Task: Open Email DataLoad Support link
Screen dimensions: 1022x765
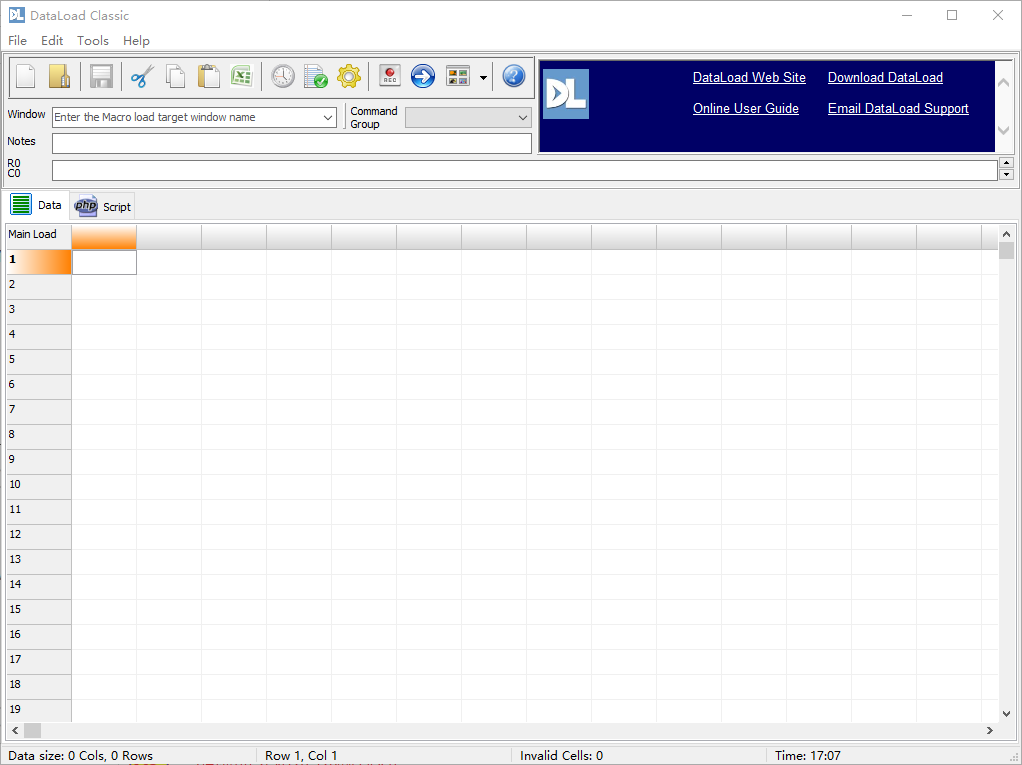Action: point(898,109)
